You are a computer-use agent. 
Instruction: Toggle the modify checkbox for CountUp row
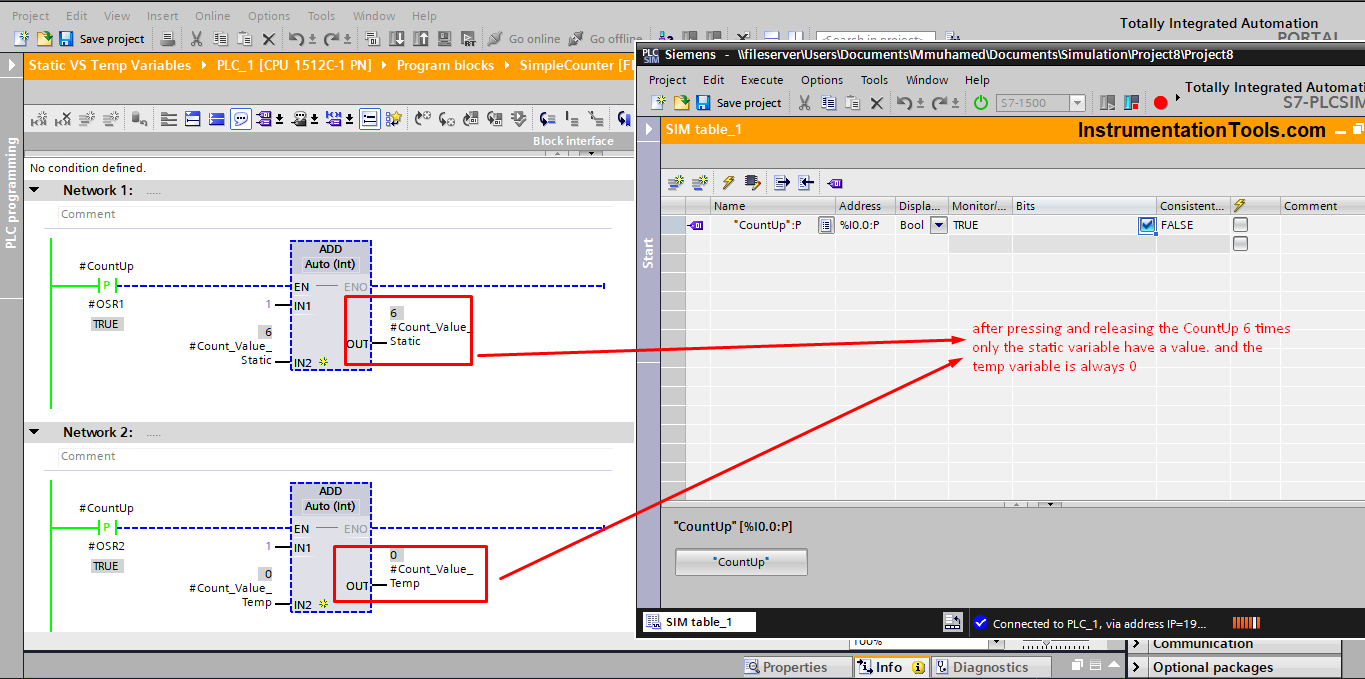point(1240,225)
